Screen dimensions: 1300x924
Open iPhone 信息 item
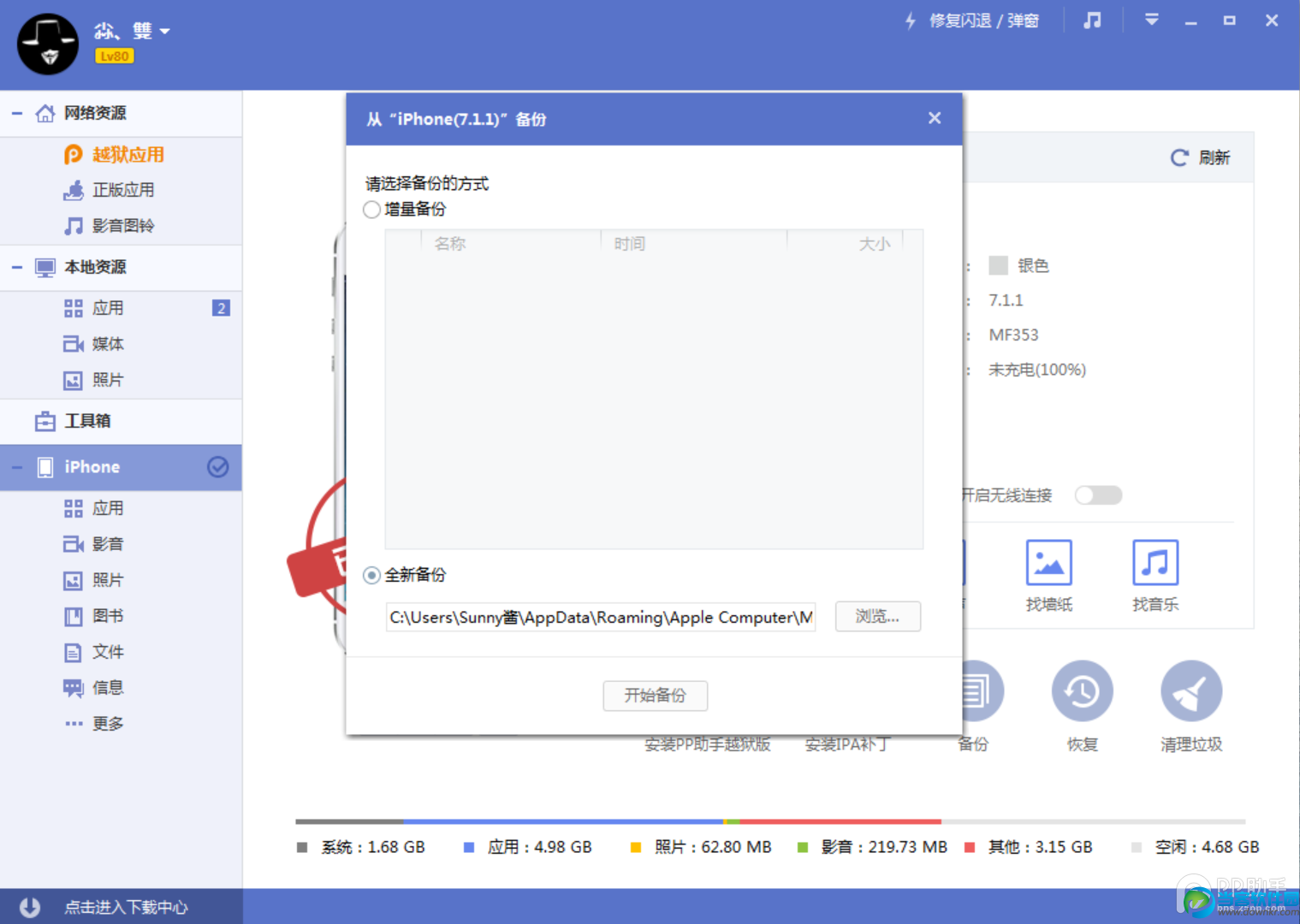[x=121, y=688]
